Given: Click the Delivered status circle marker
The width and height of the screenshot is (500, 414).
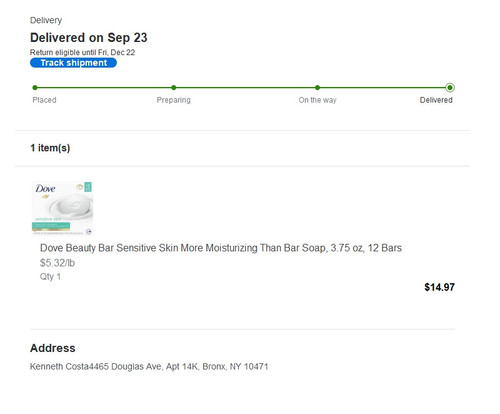Looking at the screenshot, I should tap(450, 88).
